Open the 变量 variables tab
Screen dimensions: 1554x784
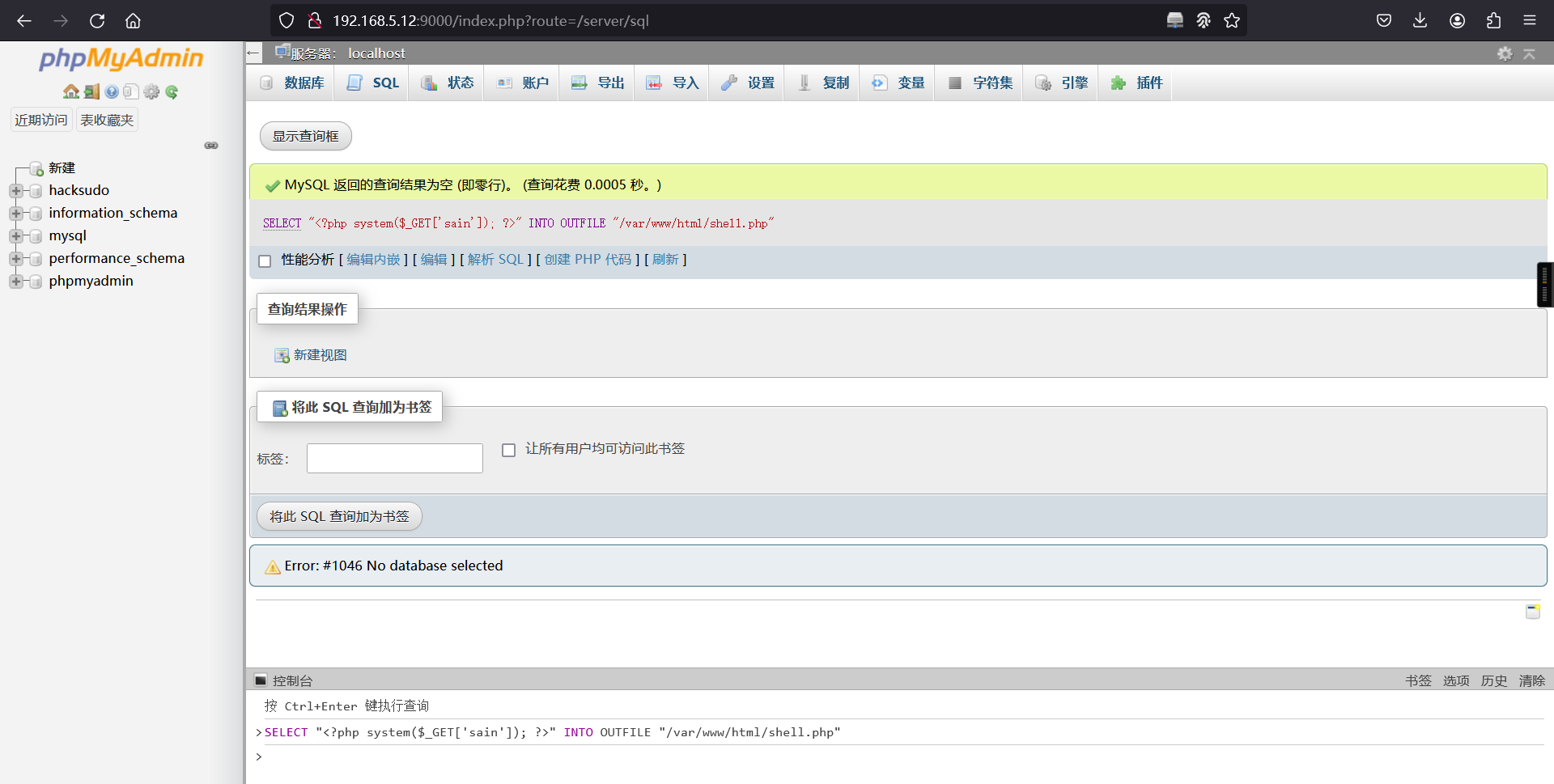tap(897, 83)
